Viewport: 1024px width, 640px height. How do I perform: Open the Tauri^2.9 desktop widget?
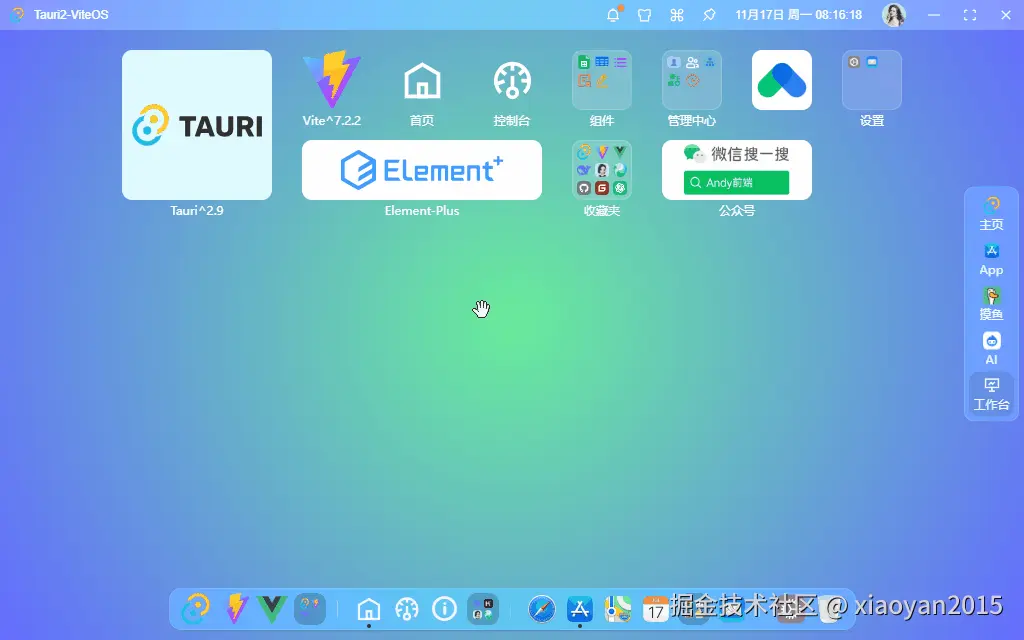click(197, 125)
